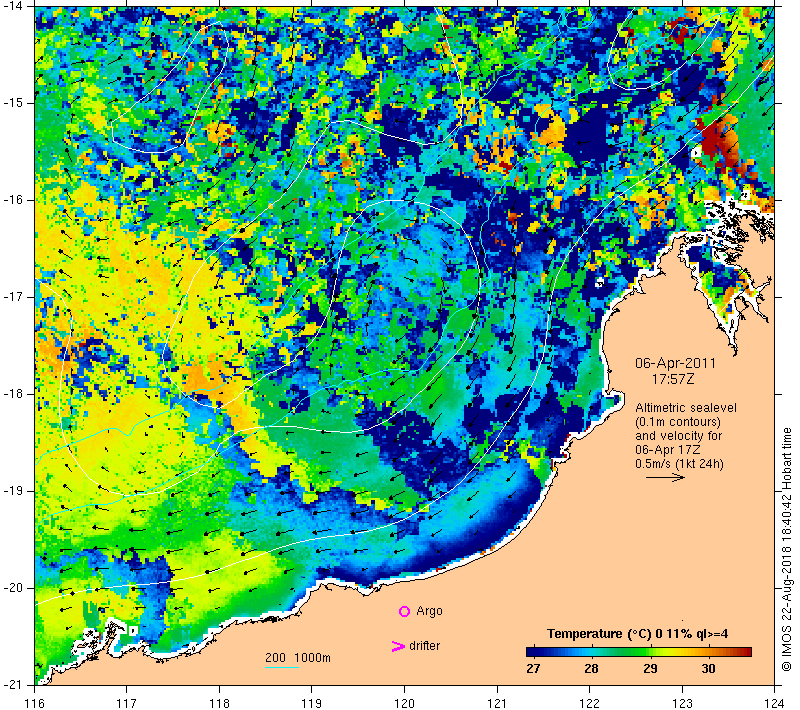Click the 'Argo' legend label

(429, 611)
